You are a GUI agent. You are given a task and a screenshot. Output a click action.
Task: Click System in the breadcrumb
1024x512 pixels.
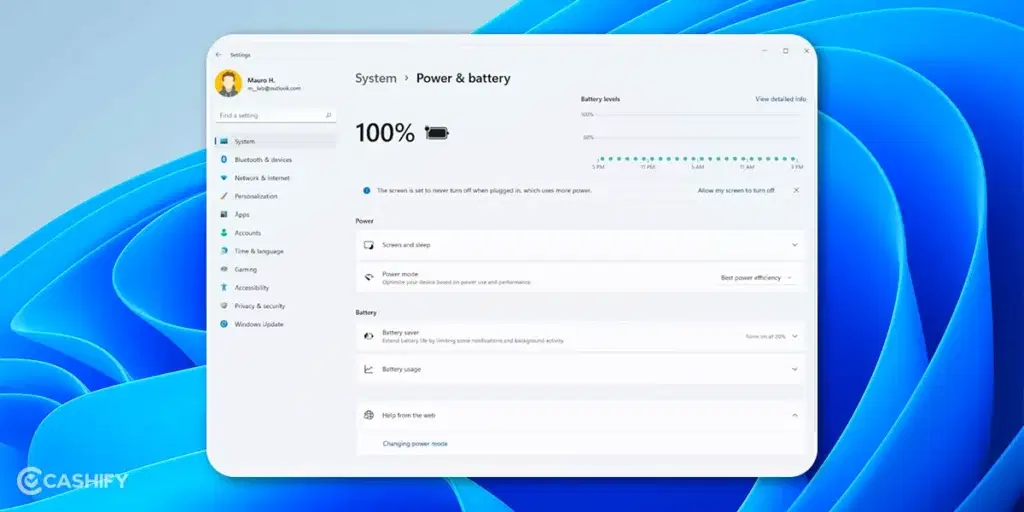376,78
